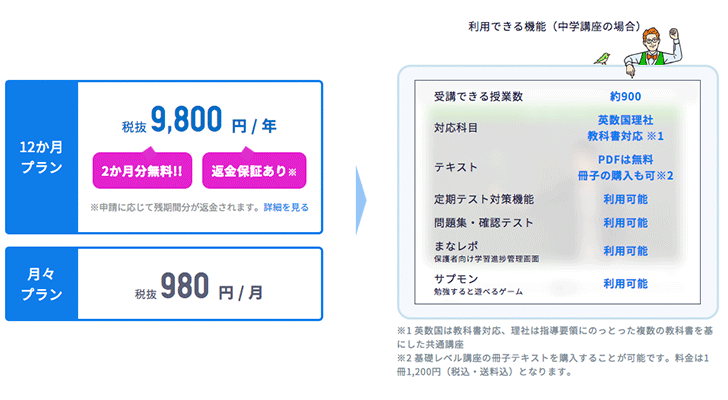Click the 2か月分無料!! pink badge
The width and height of the screenshot is (728, 400).
click(x=142, y=170)
